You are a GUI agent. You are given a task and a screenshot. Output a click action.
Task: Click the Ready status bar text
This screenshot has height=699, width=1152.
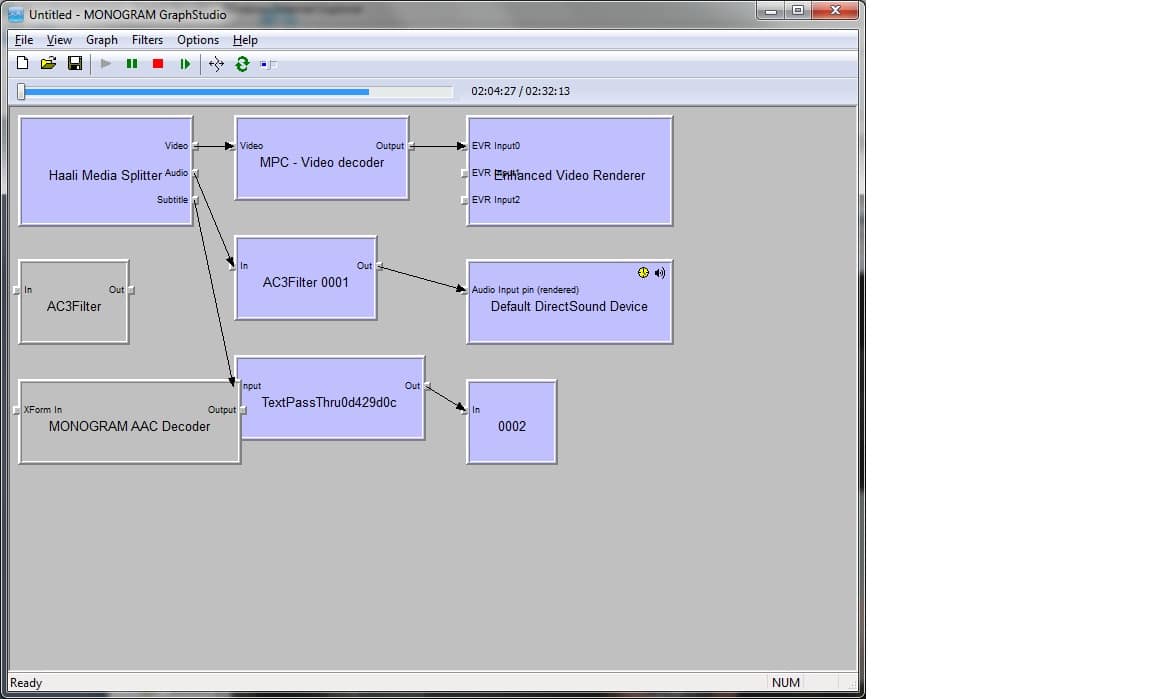[x=26, y=683]
